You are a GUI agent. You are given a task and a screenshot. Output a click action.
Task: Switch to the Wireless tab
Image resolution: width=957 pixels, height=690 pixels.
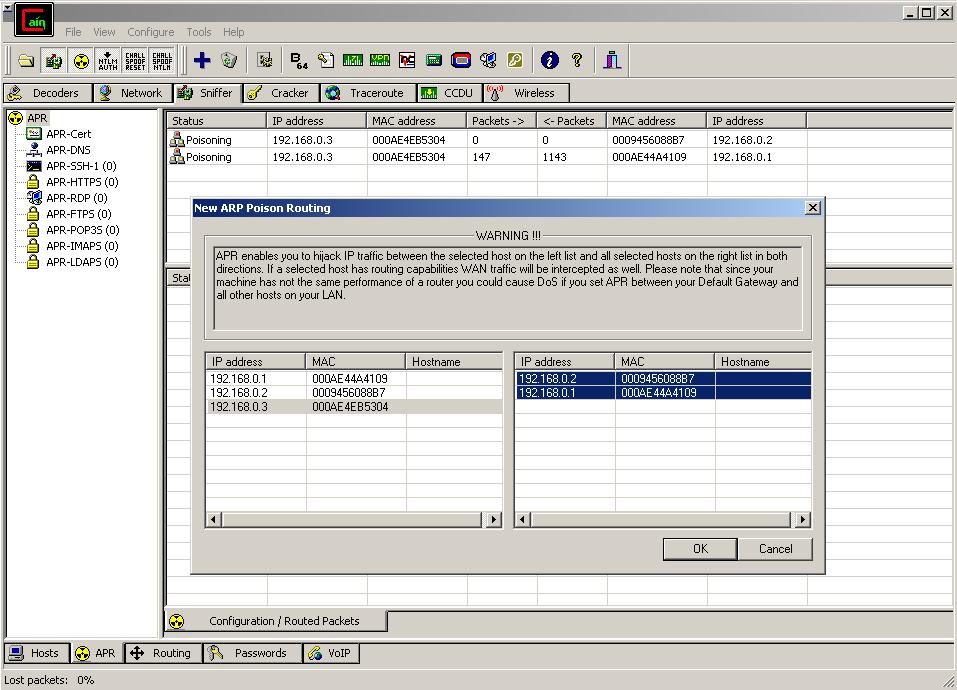[x=526, y=93]
